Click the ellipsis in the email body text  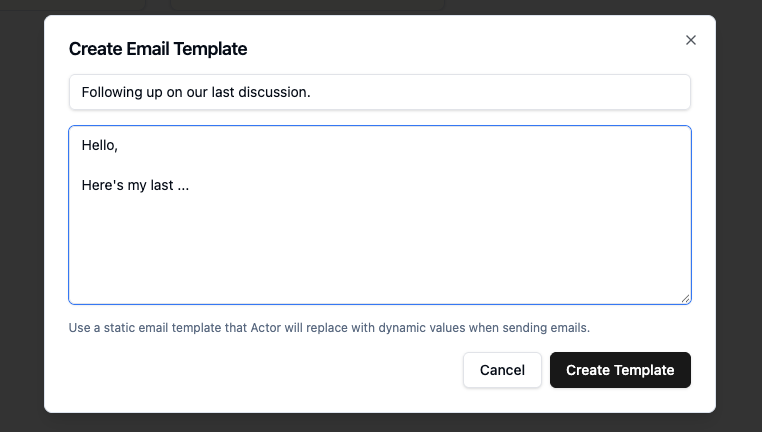pyautogui.click(x=183, y=184)
